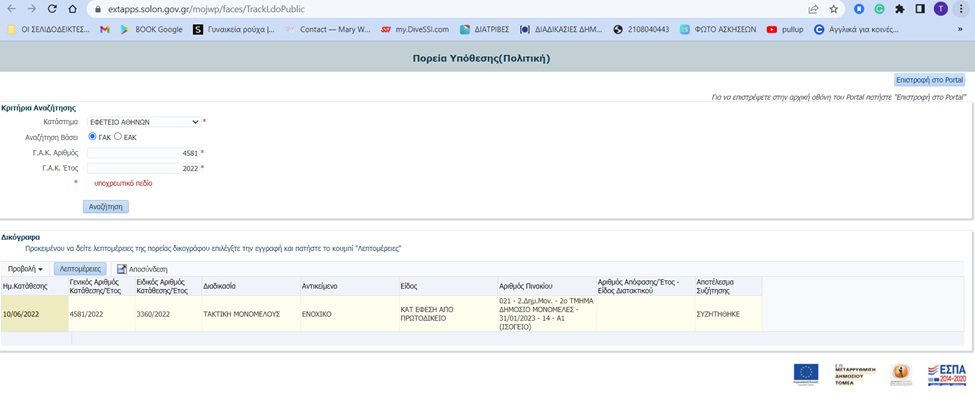975x395 pixels.
Task: Click the Λεπτομέρειες details button
Action: click(x=80, y=269)
